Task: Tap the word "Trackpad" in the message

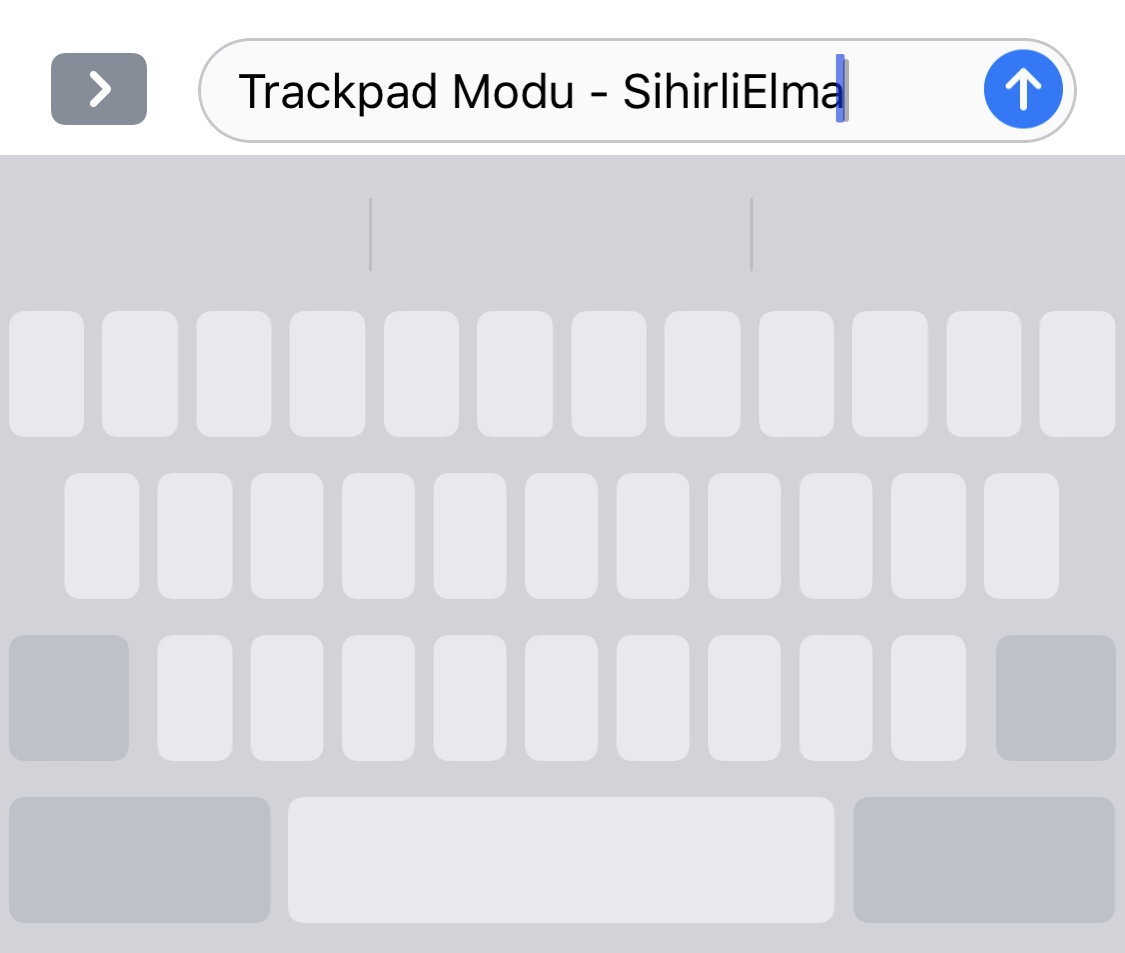Action: click(x=337, y=93)
